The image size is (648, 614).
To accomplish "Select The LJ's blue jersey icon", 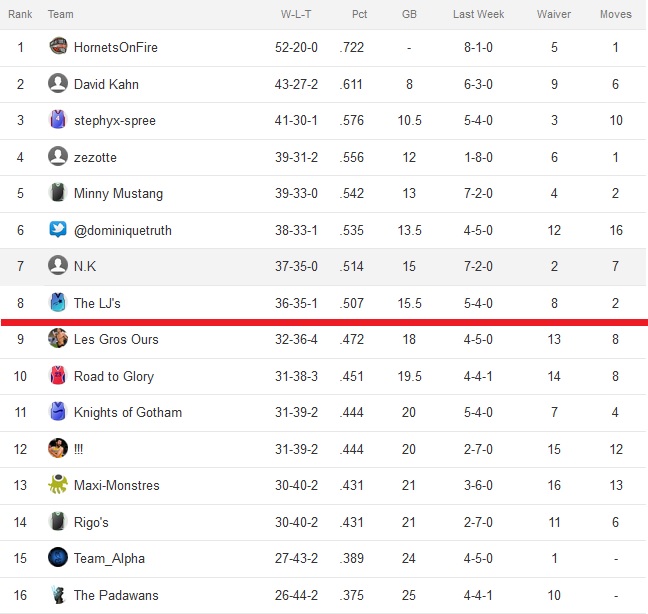I will coord(58,302).
